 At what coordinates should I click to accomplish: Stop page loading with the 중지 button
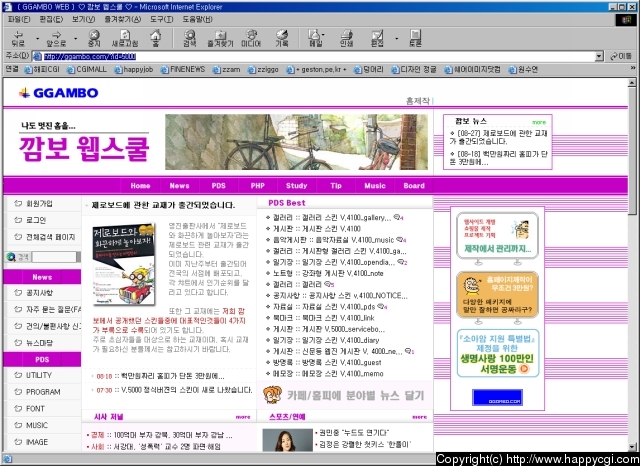(94, 38)
